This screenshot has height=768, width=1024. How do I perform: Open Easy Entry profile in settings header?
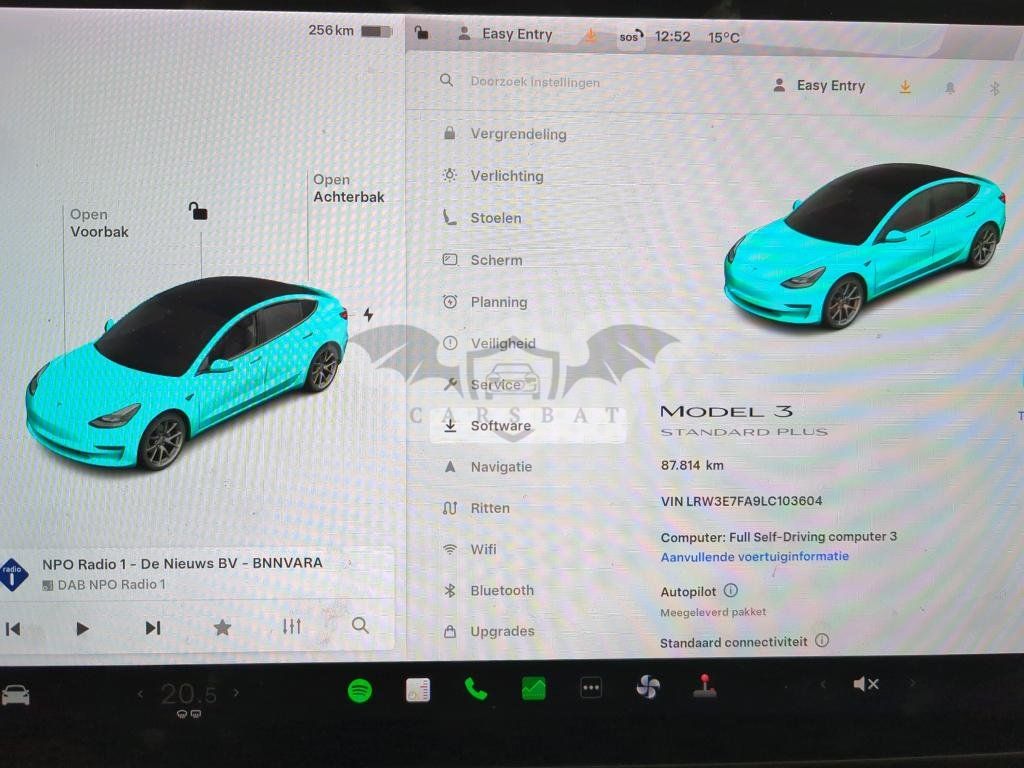click(819, 86)
